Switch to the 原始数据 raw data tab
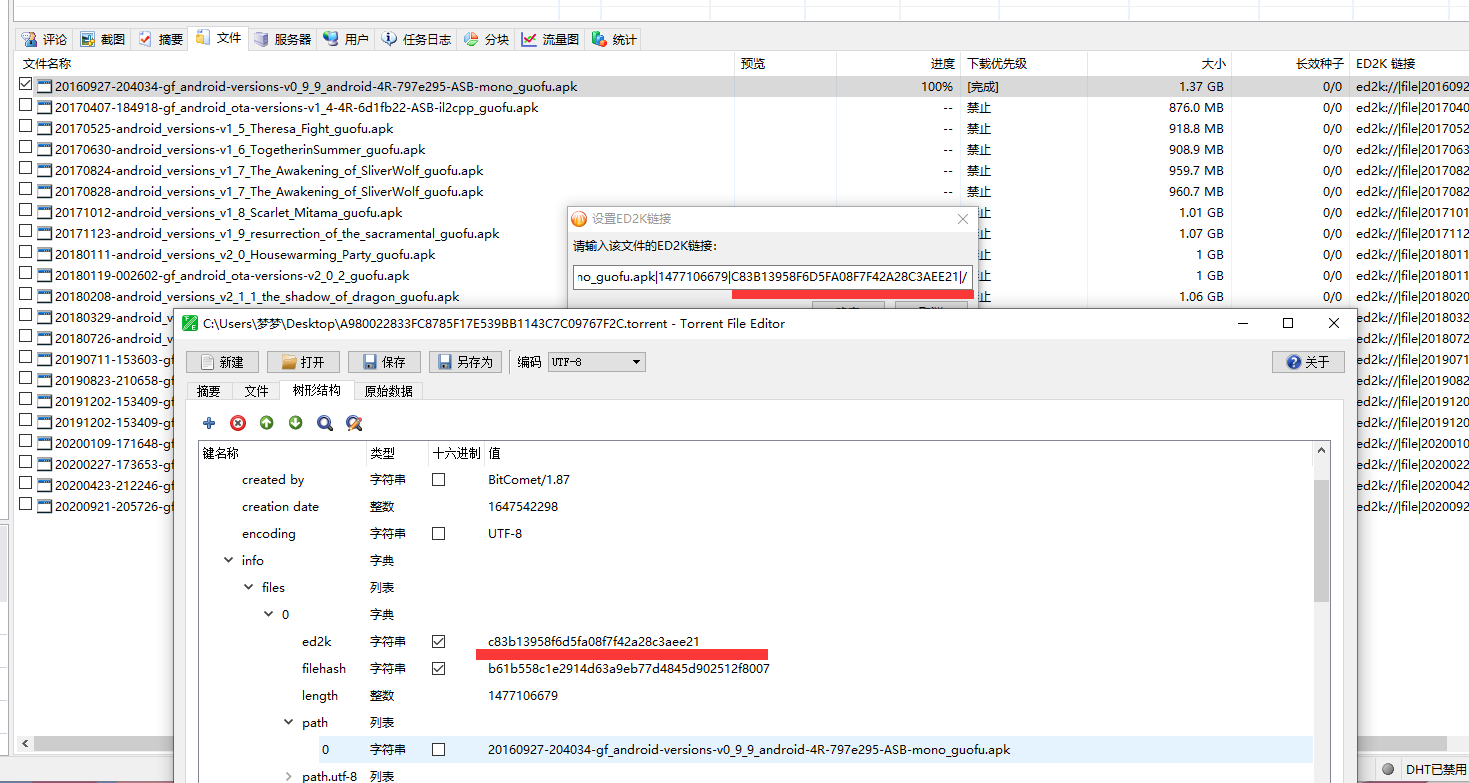Viewport: 1469px width, 783px height. coord(386,391)
